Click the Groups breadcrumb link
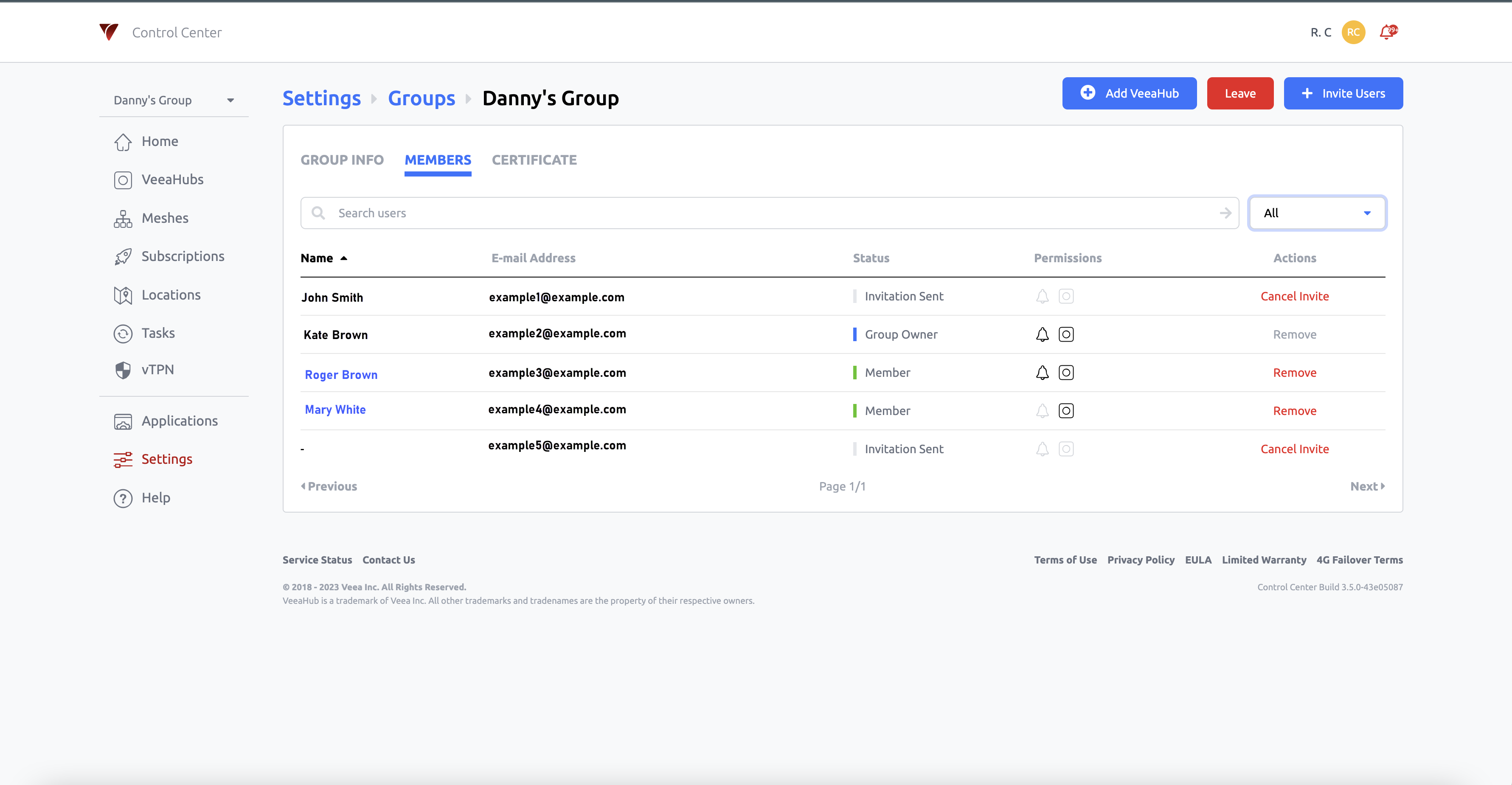This screenshot has height=785, width=1512. point(422,98)
